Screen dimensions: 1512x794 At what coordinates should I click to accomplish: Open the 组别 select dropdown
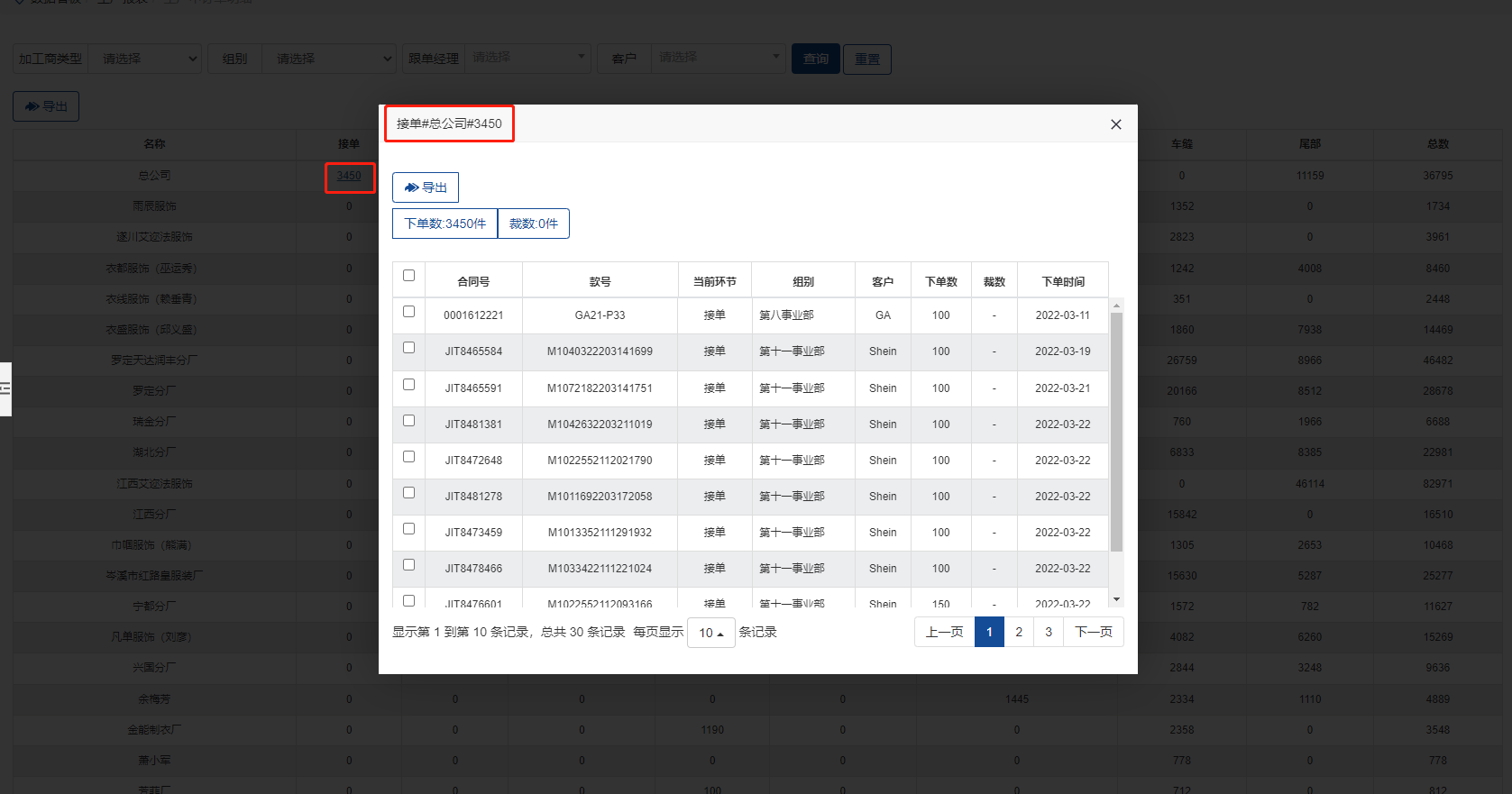click(x=329, y=59)
